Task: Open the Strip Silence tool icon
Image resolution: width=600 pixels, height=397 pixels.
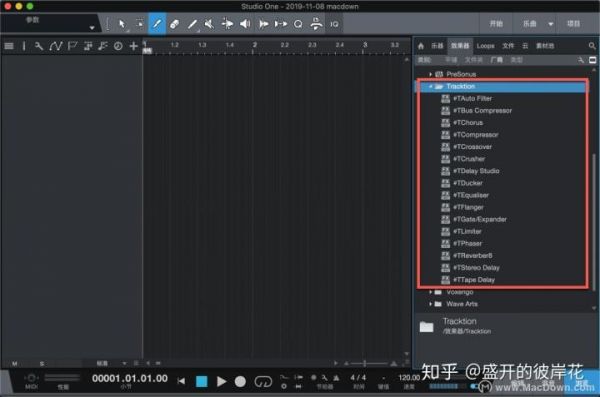Action: [x=316, y=24]
